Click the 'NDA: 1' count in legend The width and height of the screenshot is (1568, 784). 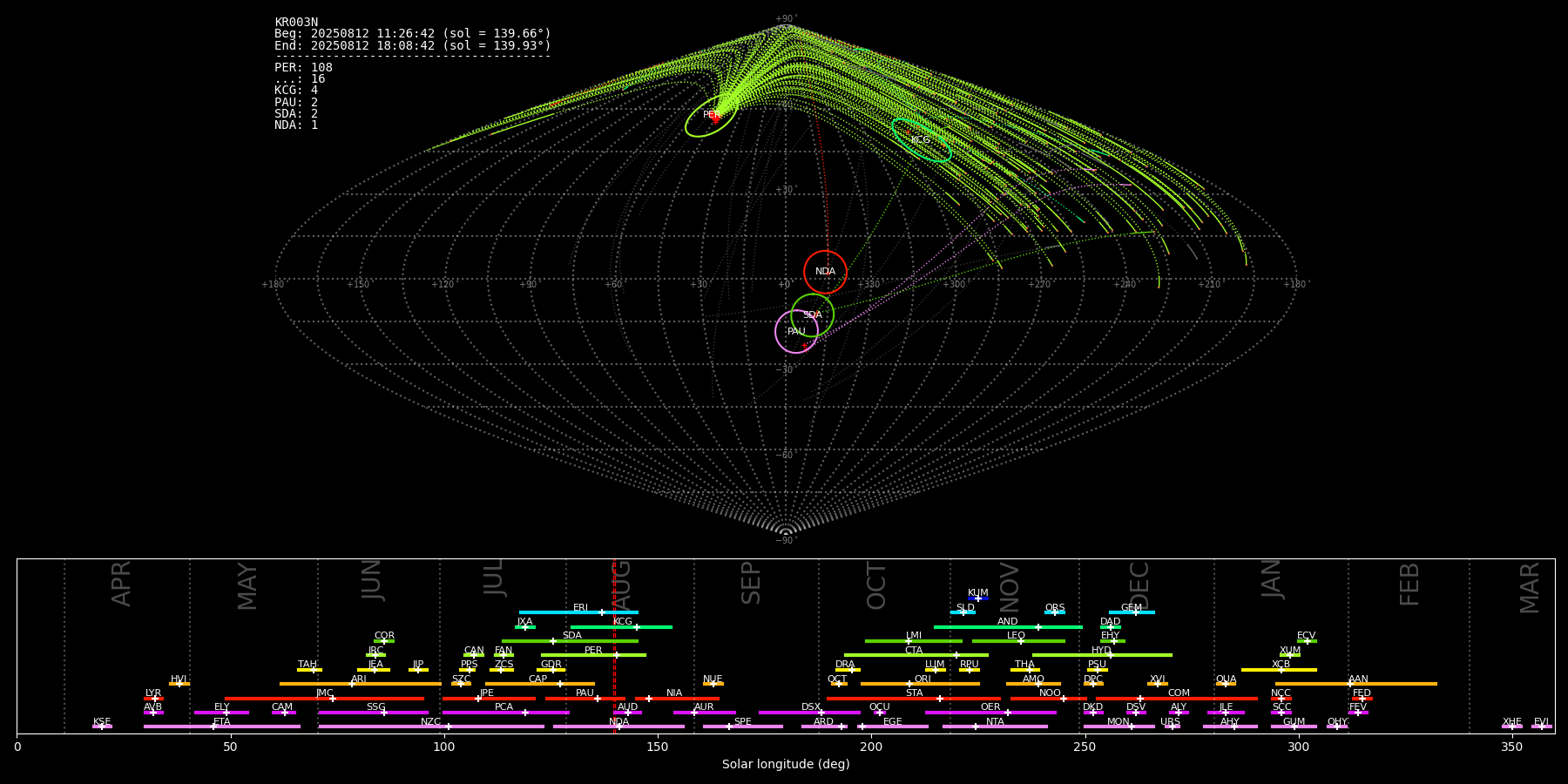click(296, 125)
